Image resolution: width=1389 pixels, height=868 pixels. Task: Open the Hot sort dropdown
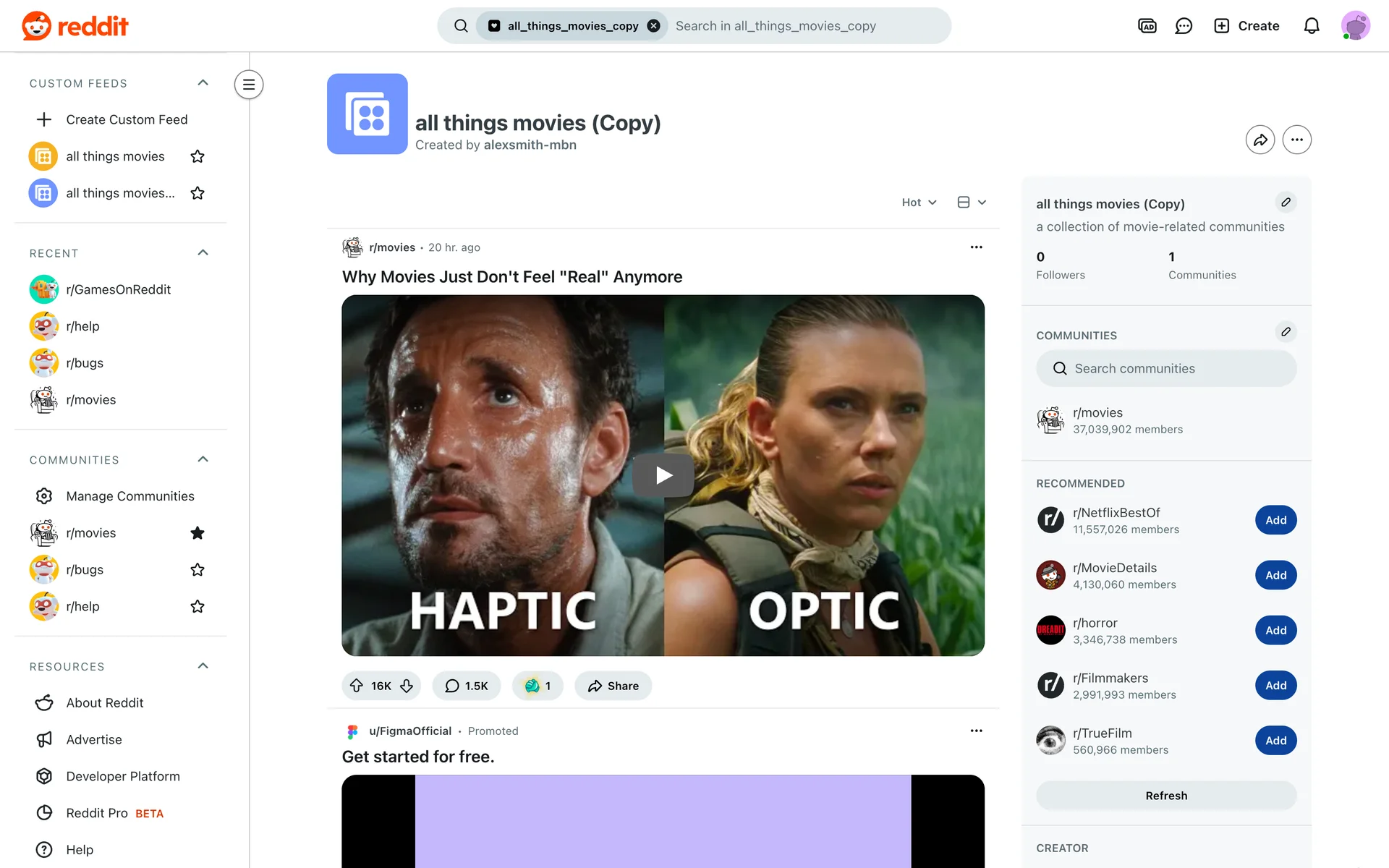[919, 203]
